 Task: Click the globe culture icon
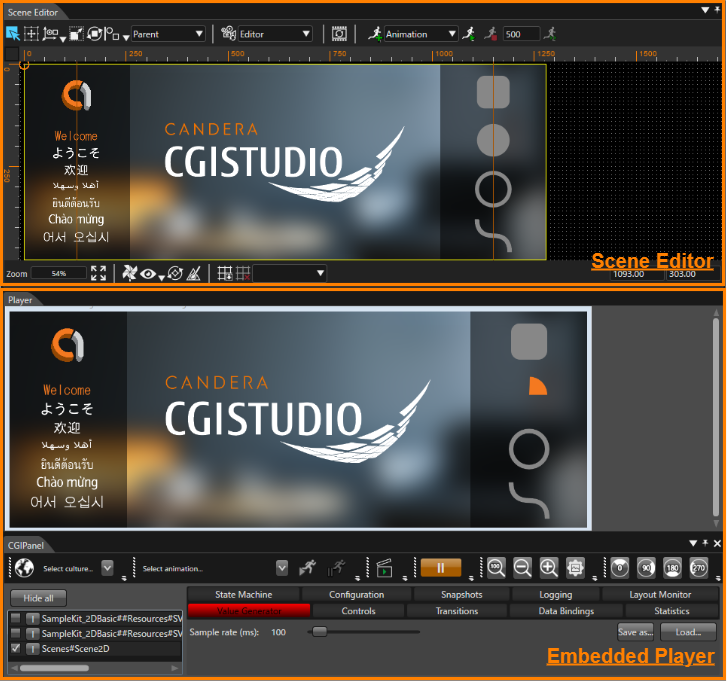[x=24, y=568]
